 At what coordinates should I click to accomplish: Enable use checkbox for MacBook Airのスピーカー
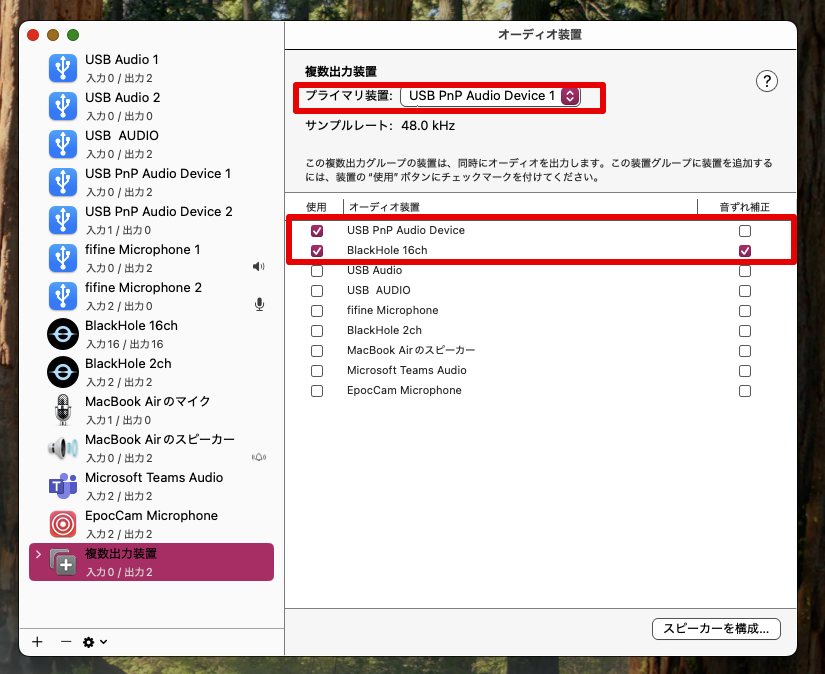(x=317, y=351)
